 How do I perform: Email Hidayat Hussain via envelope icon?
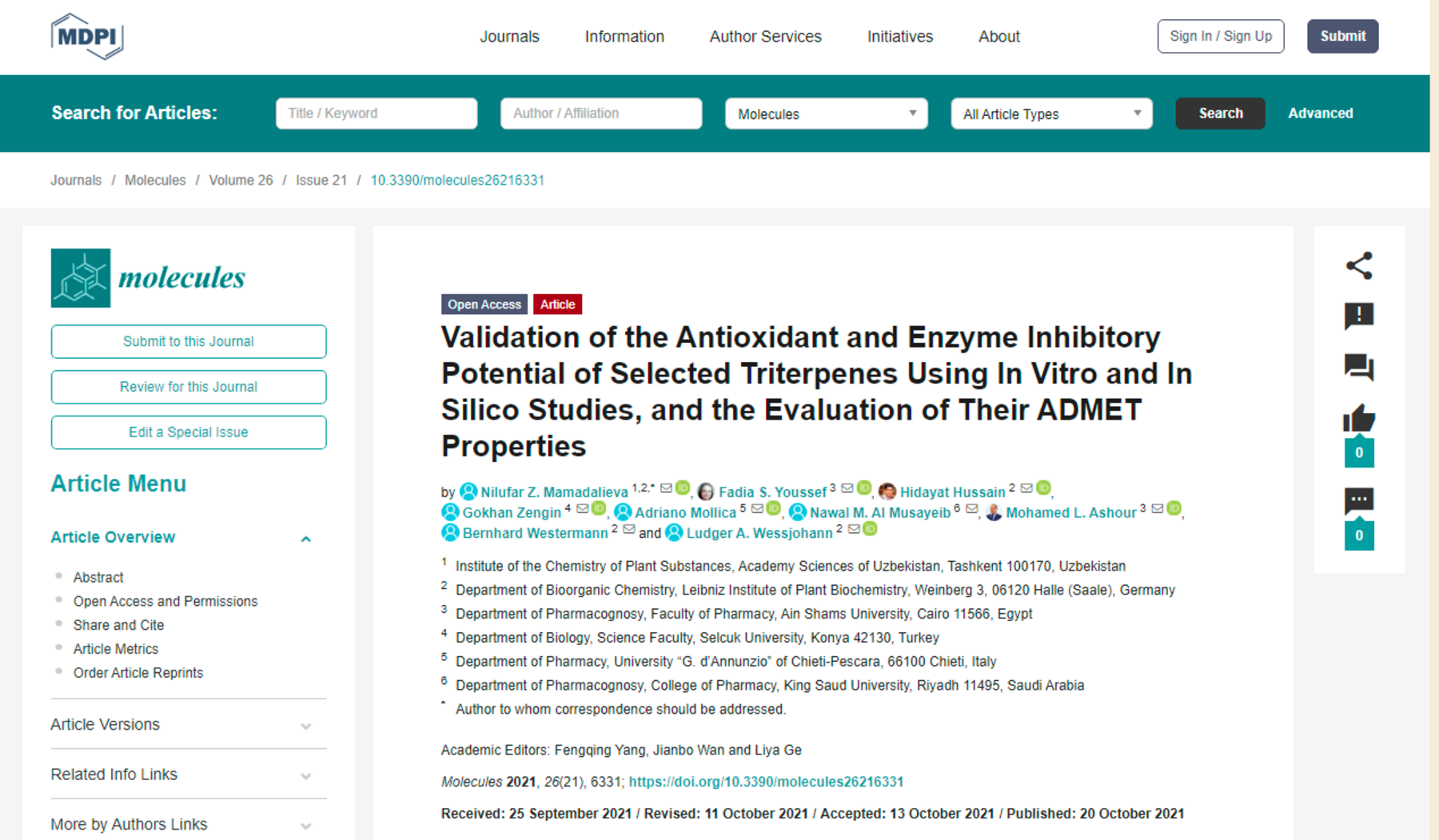coord(1026,488)
